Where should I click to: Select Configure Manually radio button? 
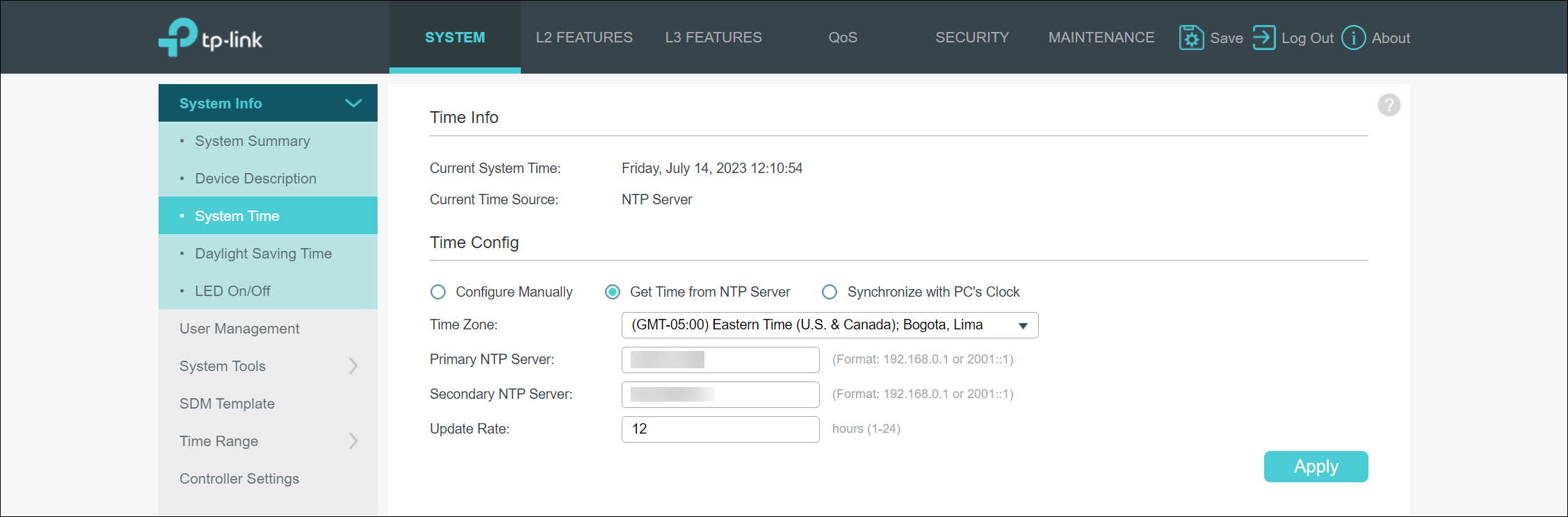438,292
